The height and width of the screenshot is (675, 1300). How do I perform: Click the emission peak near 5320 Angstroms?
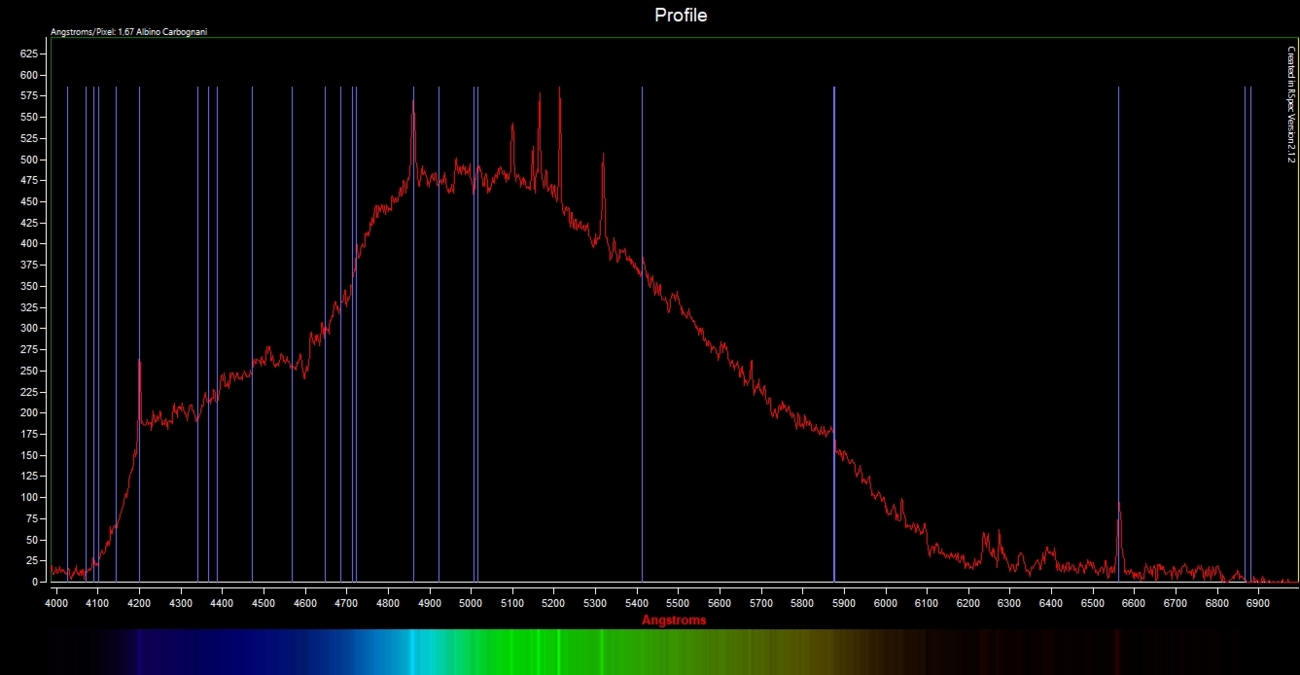[x=603, y=155]
